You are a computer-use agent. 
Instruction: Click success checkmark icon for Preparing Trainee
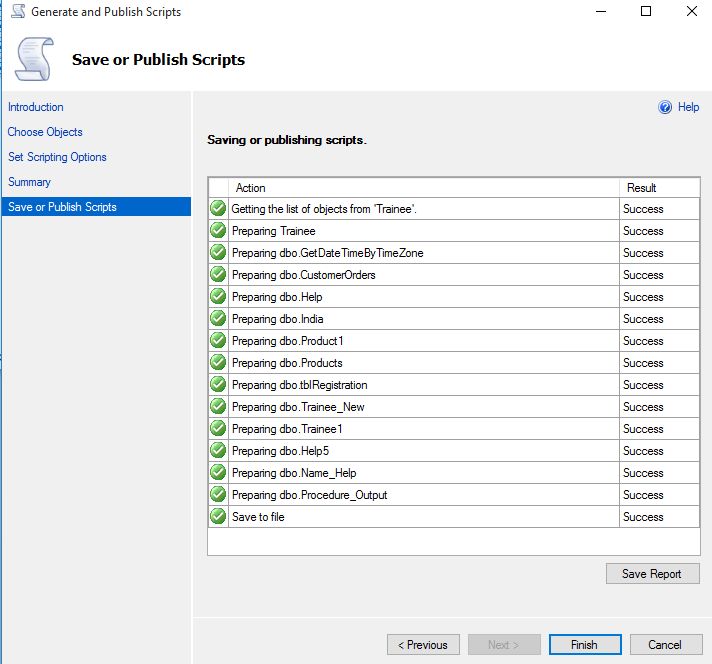[218, 231]
